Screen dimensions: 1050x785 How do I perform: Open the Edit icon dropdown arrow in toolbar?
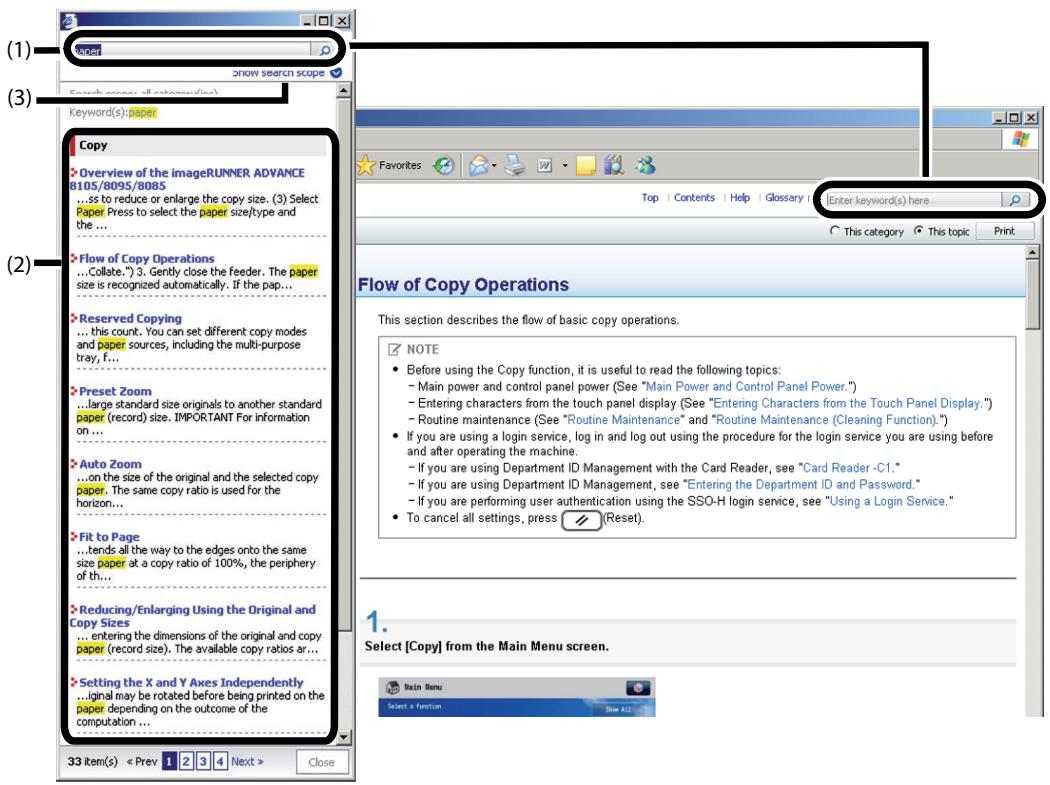(x=565, y=165)
